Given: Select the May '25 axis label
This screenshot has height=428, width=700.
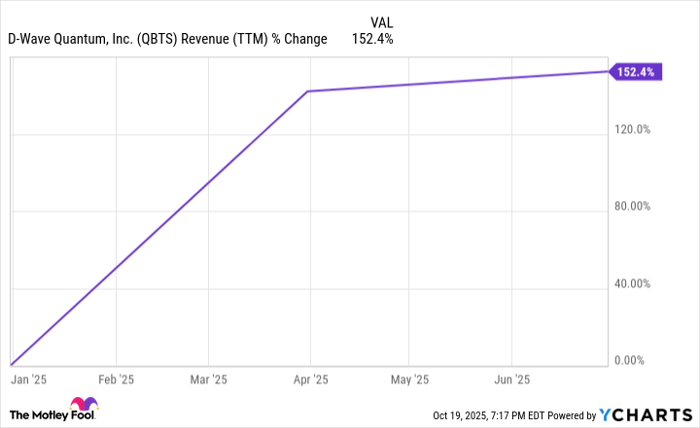Looking at the screenshot, I should click(408, 379).
